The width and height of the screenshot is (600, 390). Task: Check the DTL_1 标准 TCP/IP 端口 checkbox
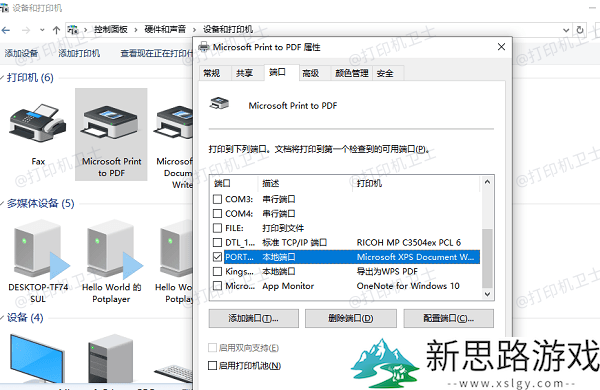(217, 243)
